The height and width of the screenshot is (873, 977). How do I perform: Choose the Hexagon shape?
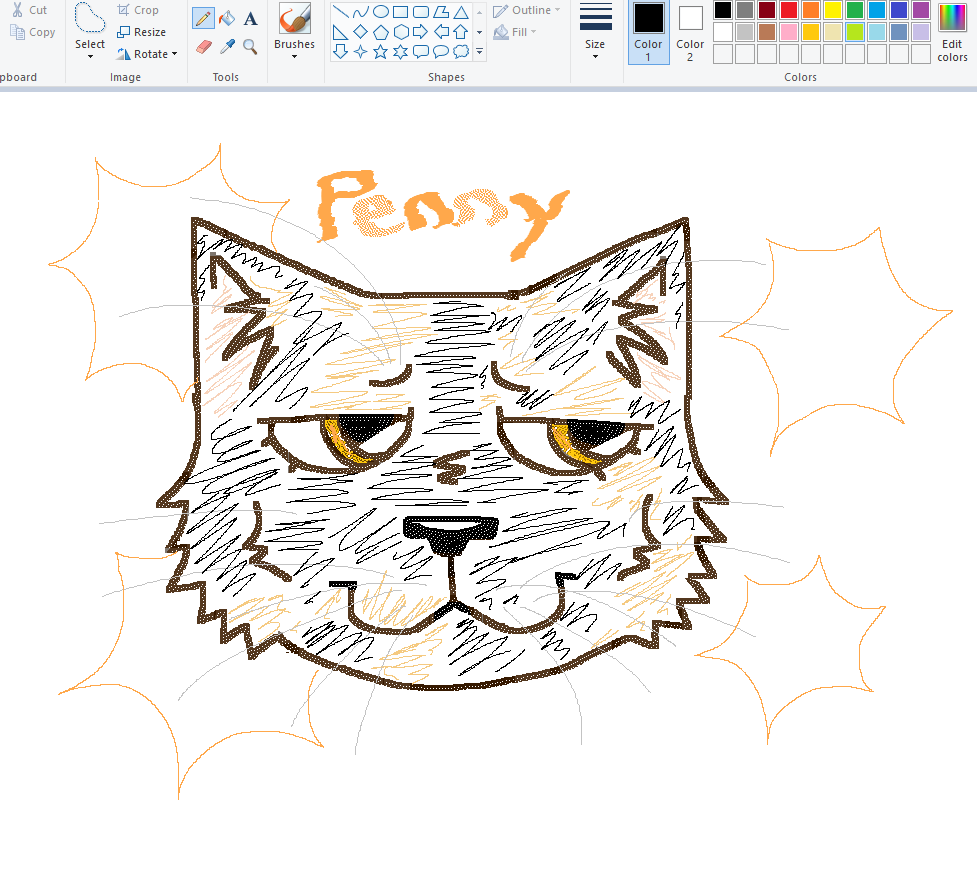pos(401,32)
